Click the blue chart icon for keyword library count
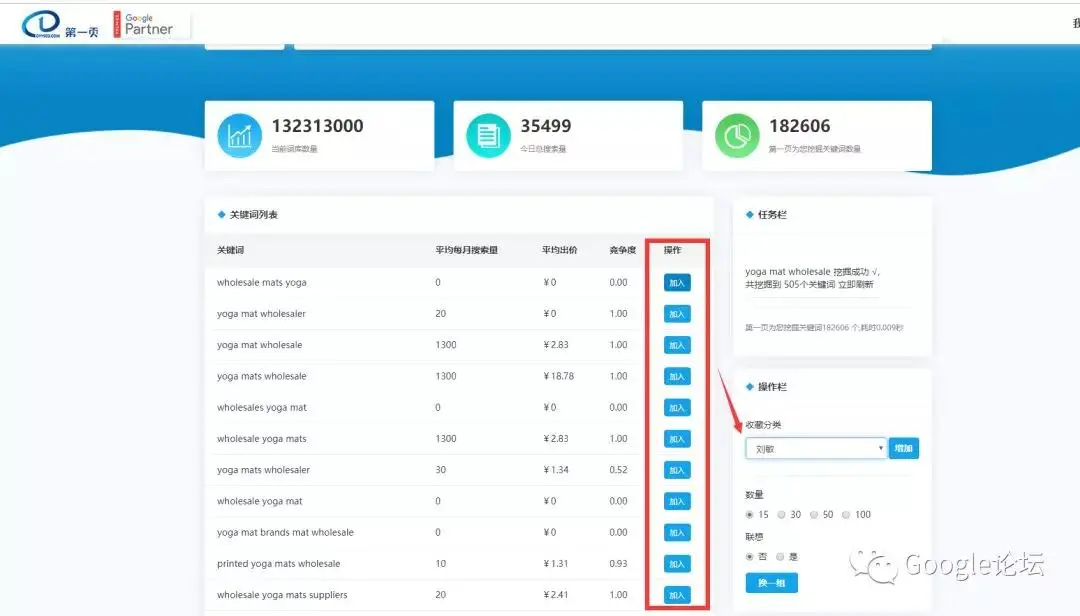 [x=239, y=137]
